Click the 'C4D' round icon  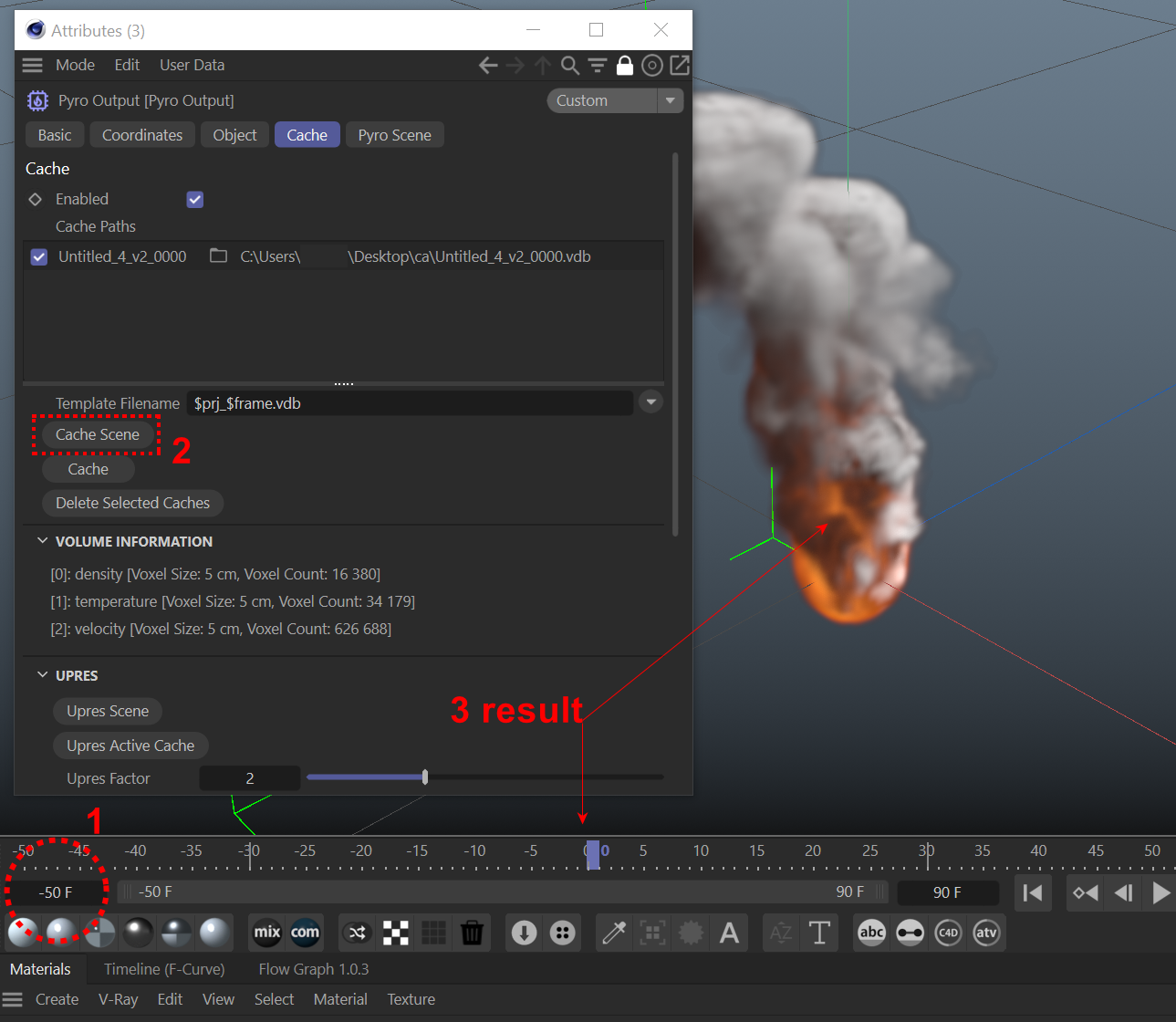click(949, 933)
